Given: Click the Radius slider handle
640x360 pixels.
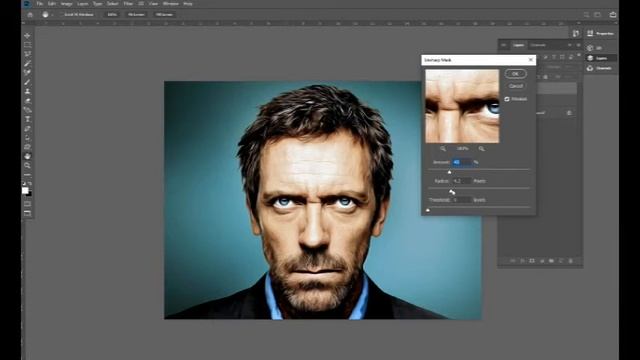Looking at the screenshot, I should coord(451,191).
